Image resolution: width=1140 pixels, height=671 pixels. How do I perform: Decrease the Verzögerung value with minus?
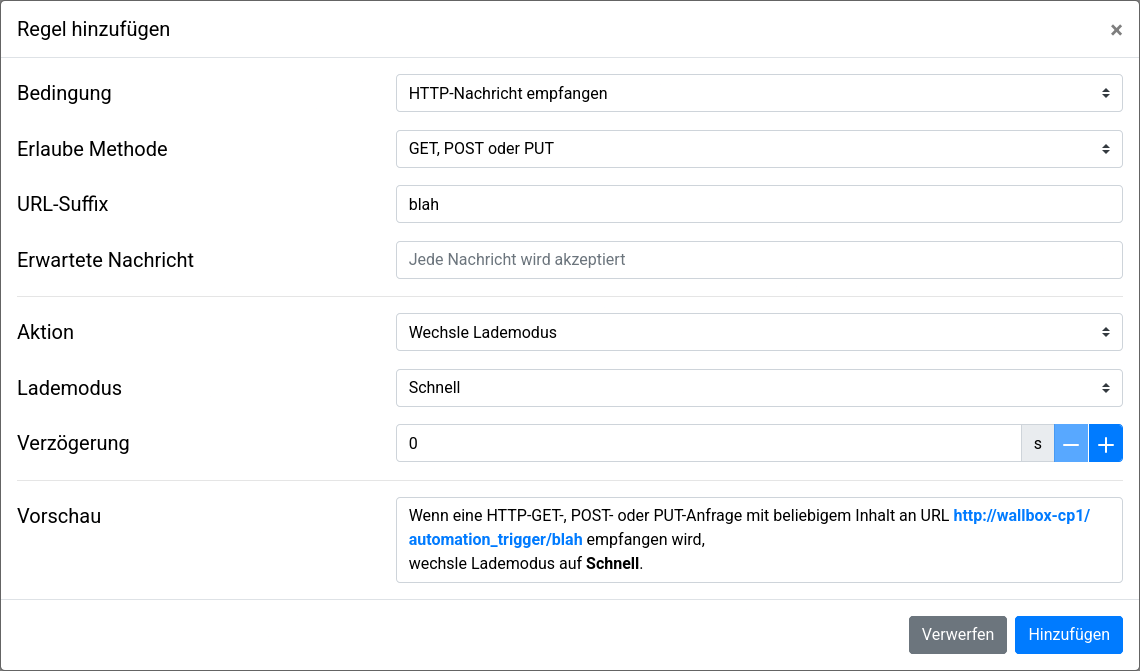[x=1071, y=443]
